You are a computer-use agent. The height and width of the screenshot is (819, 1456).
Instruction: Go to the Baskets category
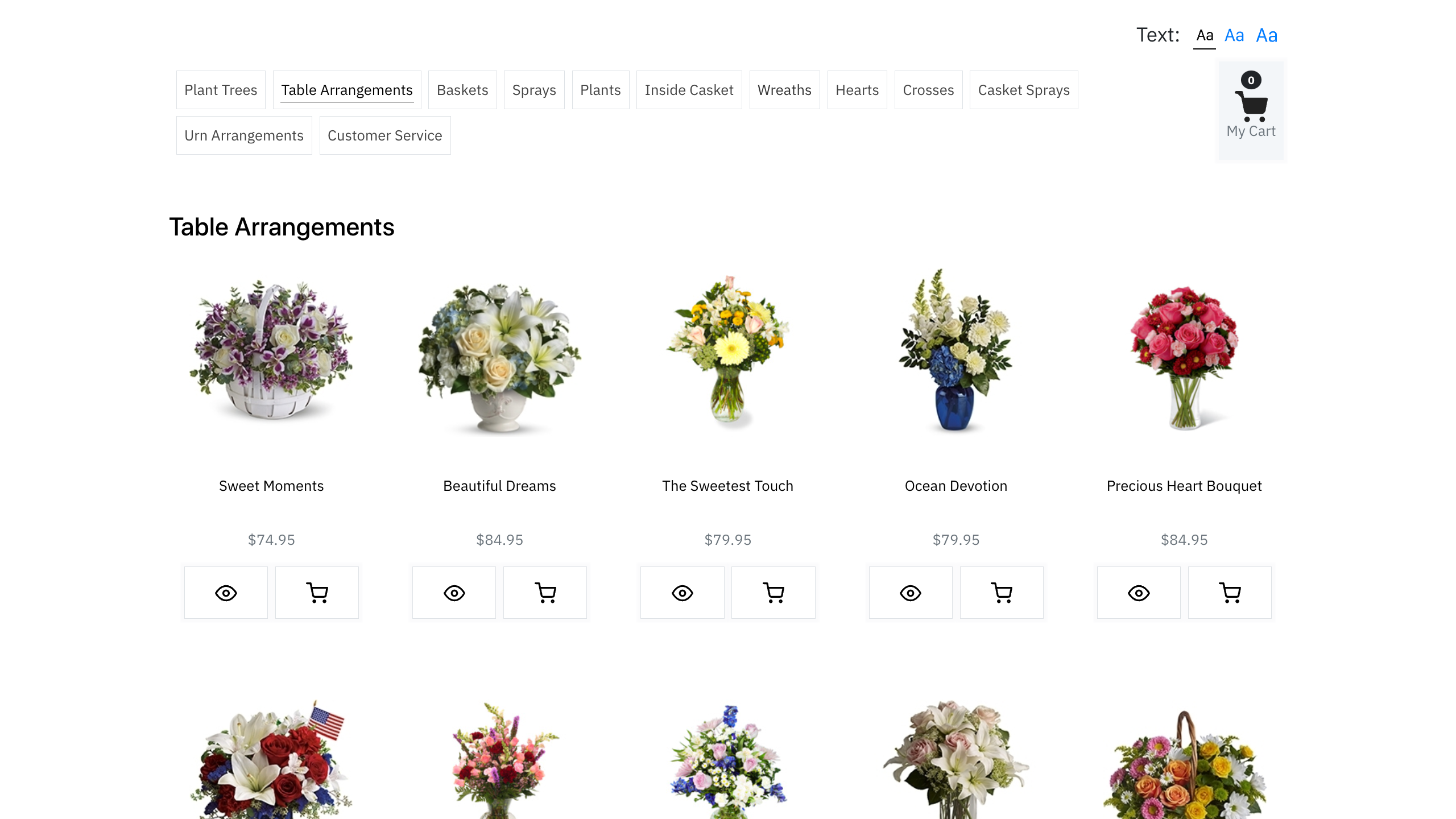pyautogui.click(x=462, y=90)
